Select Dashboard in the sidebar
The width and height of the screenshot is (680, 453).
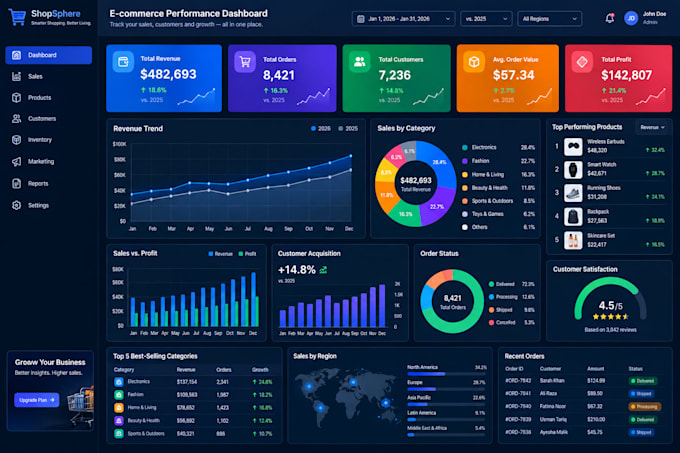[49, 55]
